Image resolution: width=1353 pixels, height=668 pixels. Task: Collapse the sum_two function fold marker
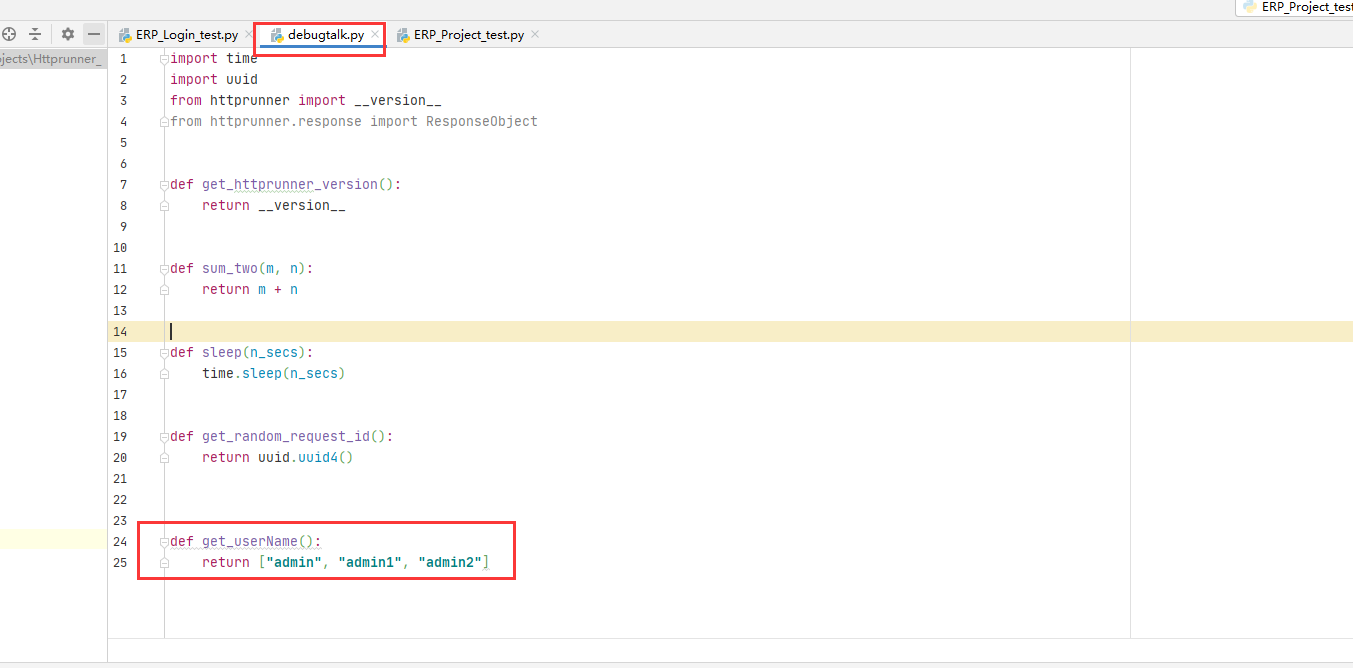[x=163, y=267]
